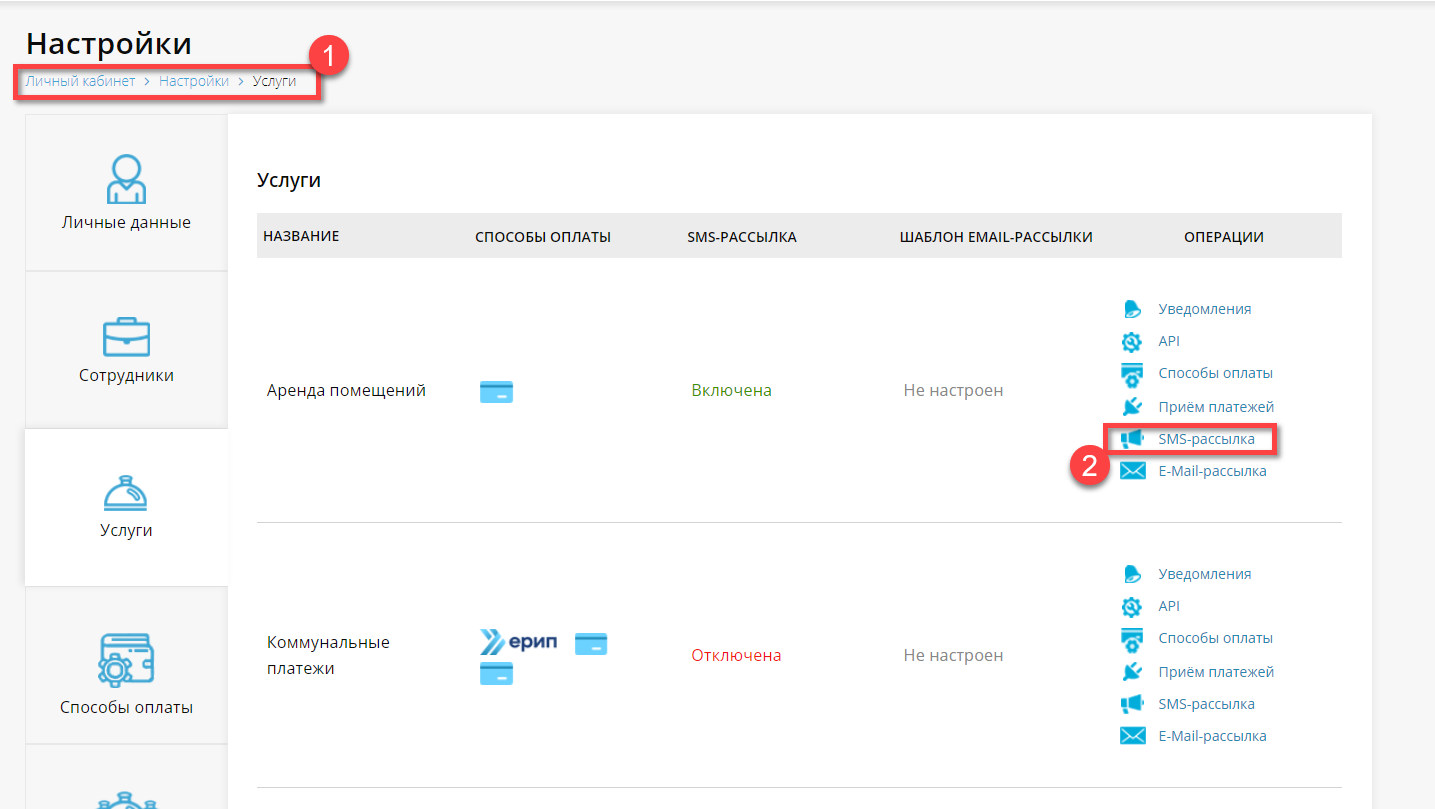
Task: Click bell icon for Коммунальные платежи notifications
Action: tap(1132, 574)
